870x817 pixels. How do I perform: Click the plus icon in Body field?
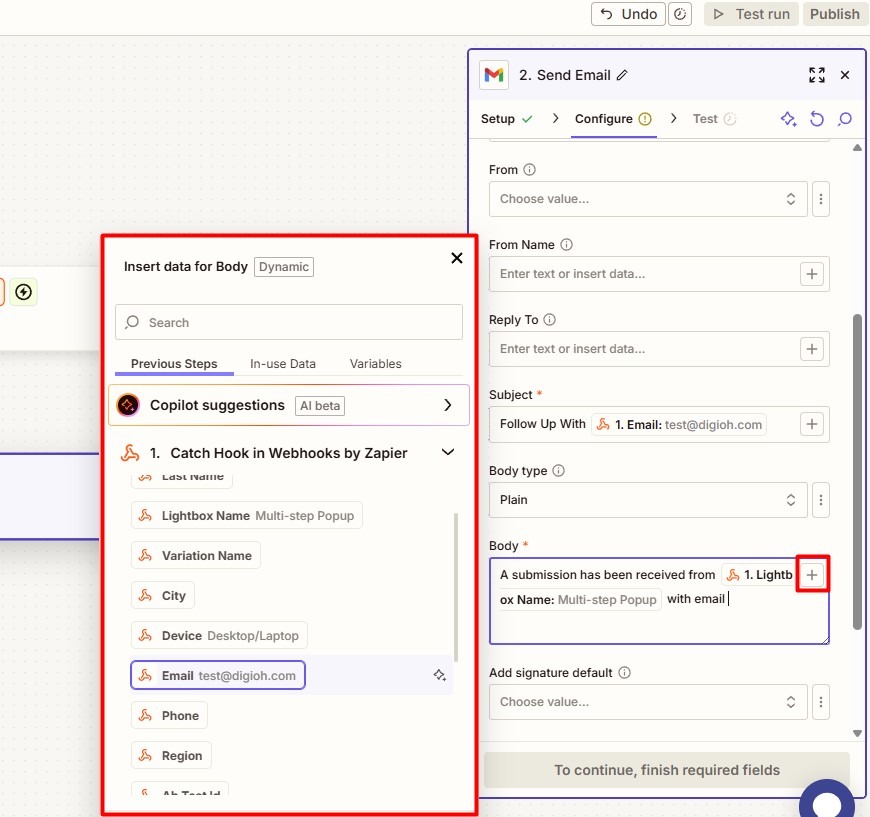[812, 575]
